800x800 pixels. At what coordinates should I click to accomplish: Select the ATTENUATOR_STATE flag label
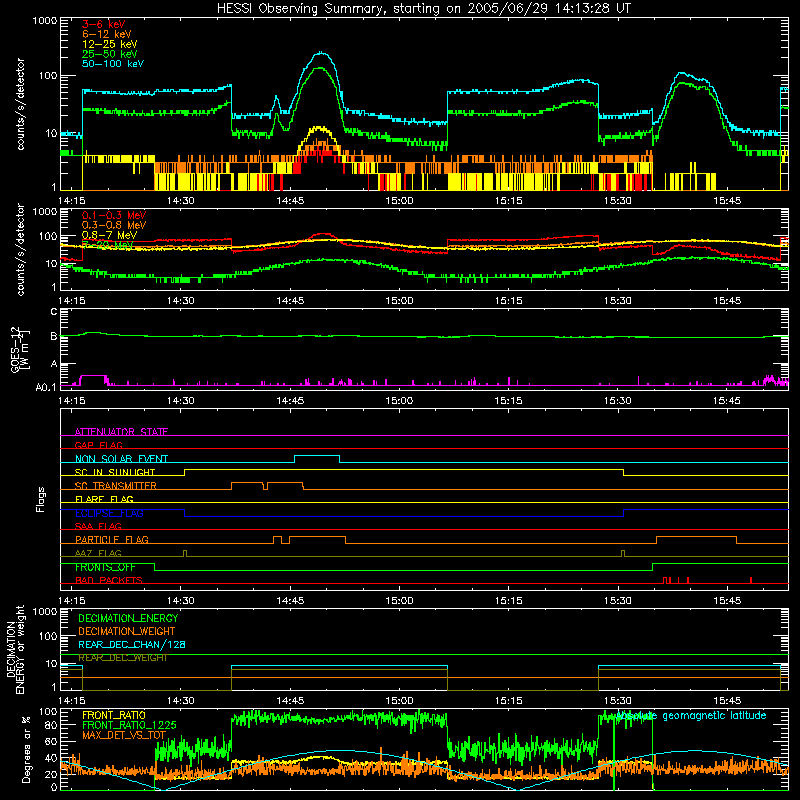pos(121,432)
